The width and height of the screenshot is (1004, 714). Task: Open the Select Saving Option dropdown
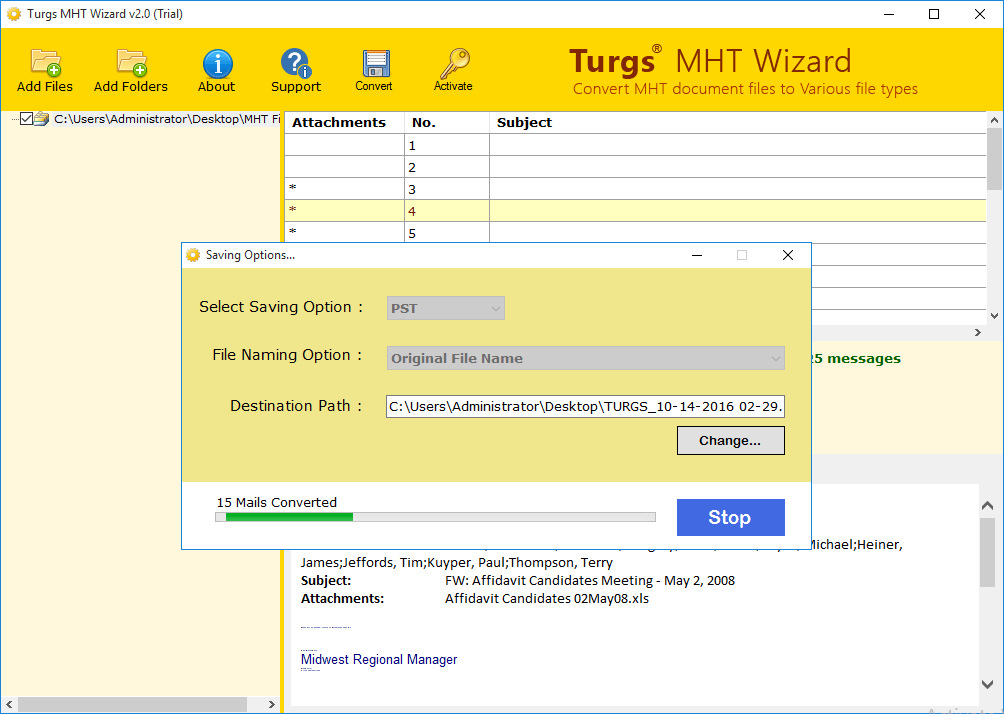(445, 307)
